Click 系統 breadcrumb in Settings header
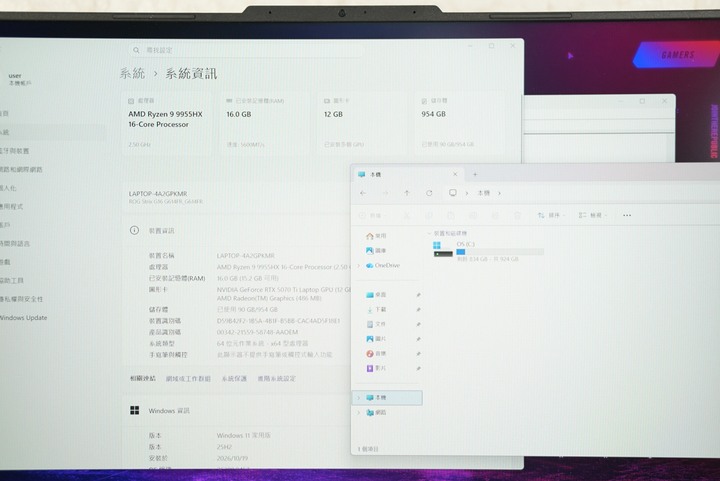720x481 pixels. (x=132, y=73)
